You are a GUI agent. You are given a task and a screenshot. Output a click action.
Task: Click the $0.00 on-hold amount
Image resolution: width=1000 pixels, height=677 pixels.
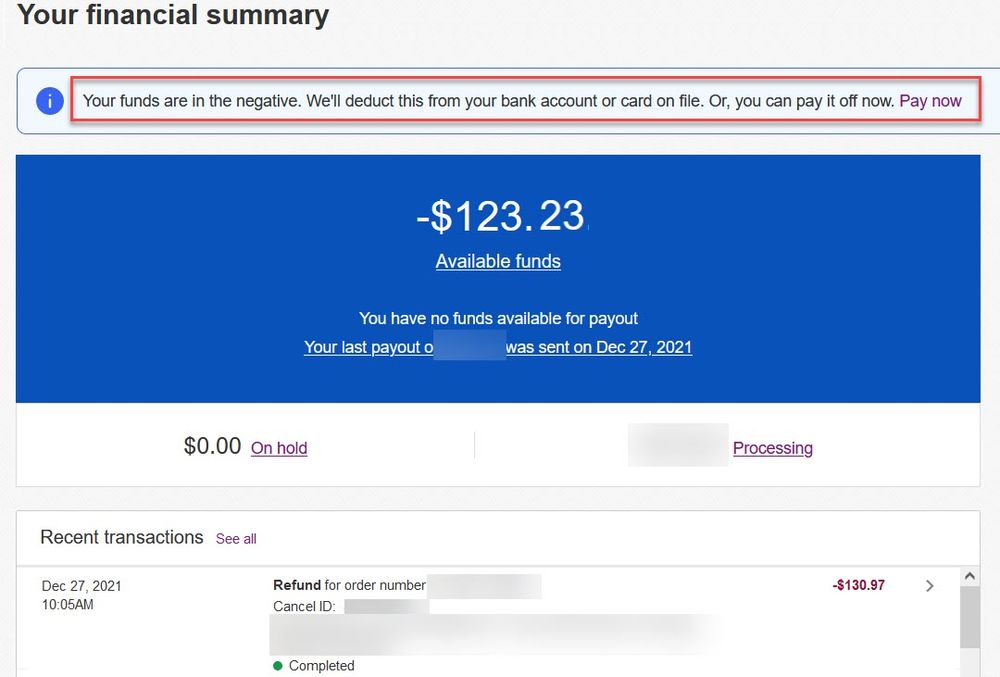(211, 446)
